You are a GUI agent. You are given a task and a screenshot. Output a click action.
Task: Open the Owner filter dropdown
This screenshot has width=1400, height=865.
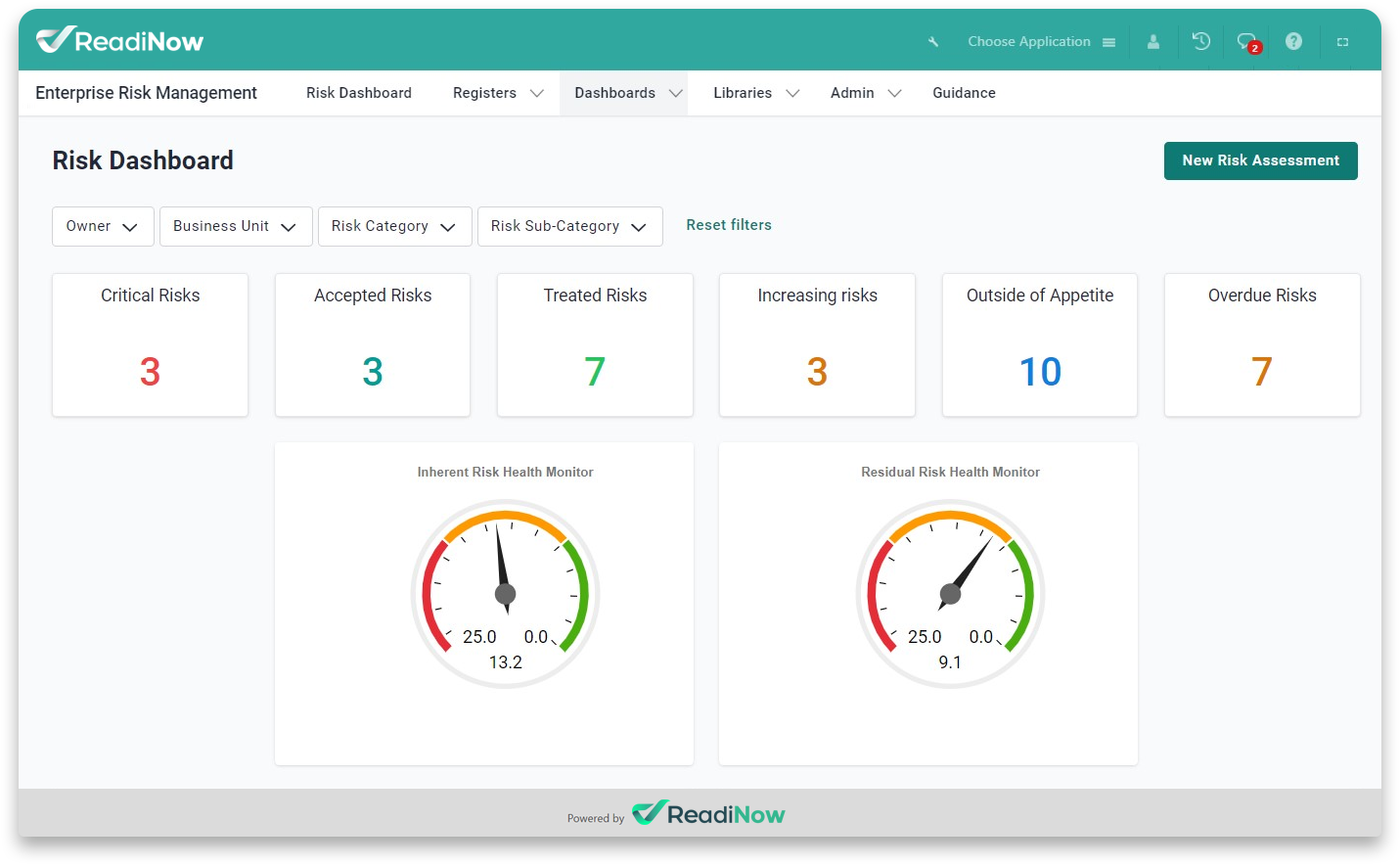pyautogui.click(x=102, y=226)
